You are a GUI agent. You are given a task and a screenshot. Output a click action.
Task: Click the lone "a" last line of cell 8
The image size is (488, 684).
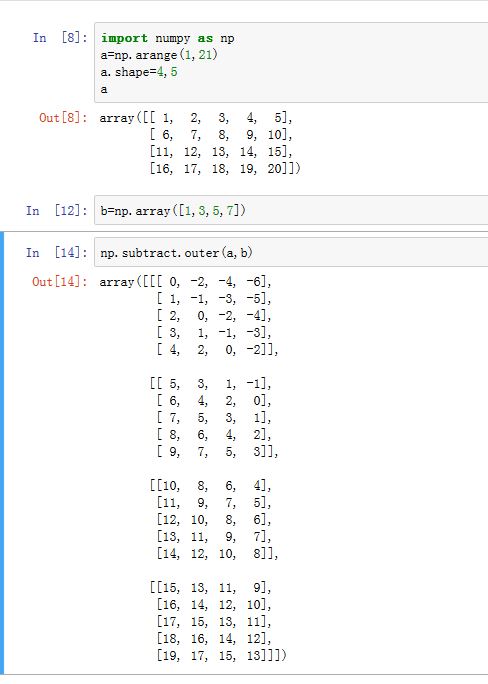click(104, 89)
